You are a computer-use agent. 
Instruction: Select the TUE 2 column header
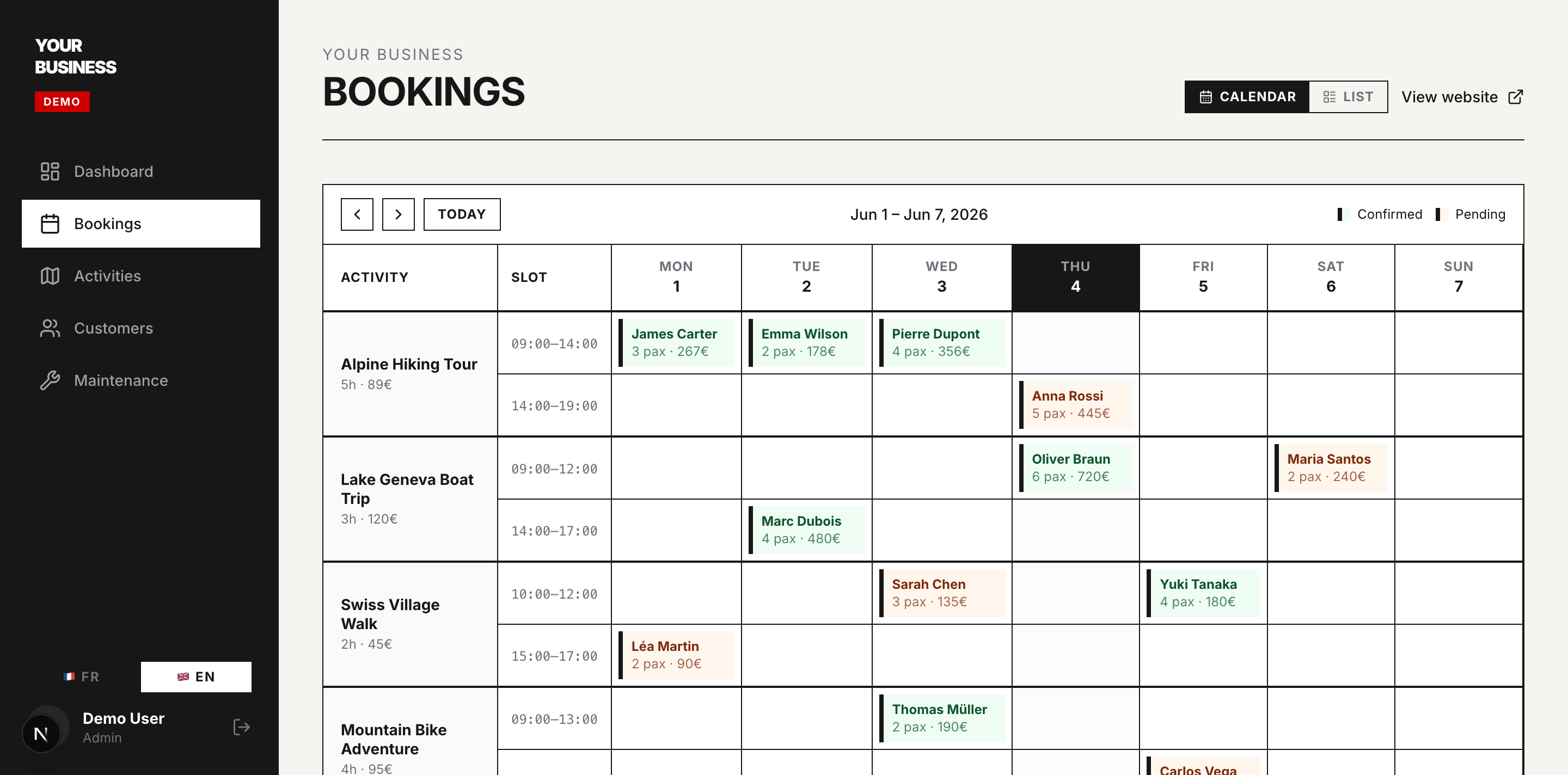[x=806, y=278]
